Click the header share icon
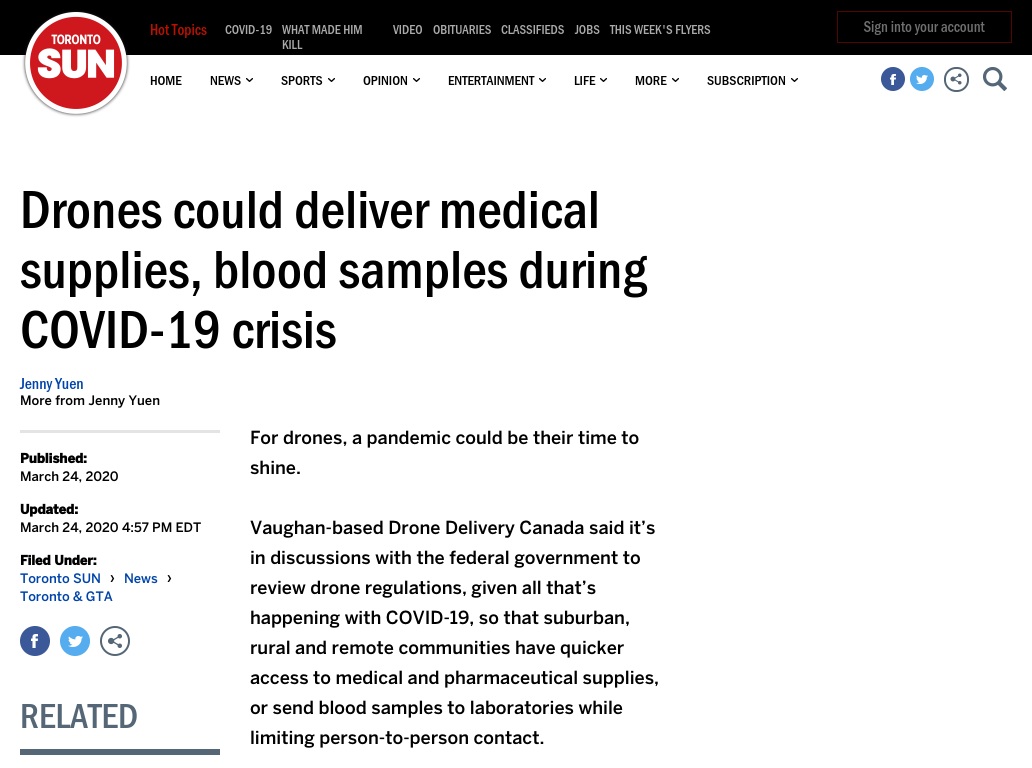 coord(956,80)
